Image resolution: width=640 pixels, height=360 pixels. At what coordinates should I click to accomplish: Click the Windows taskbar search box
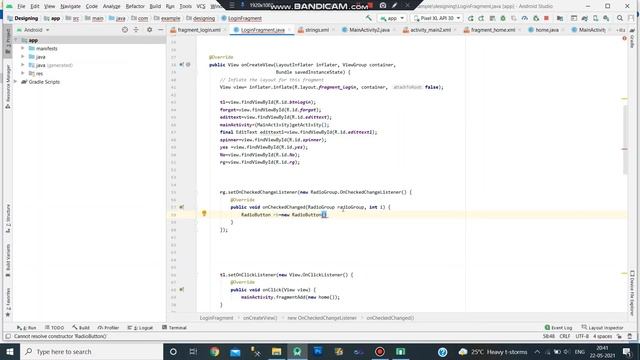(x=92, y=351)
